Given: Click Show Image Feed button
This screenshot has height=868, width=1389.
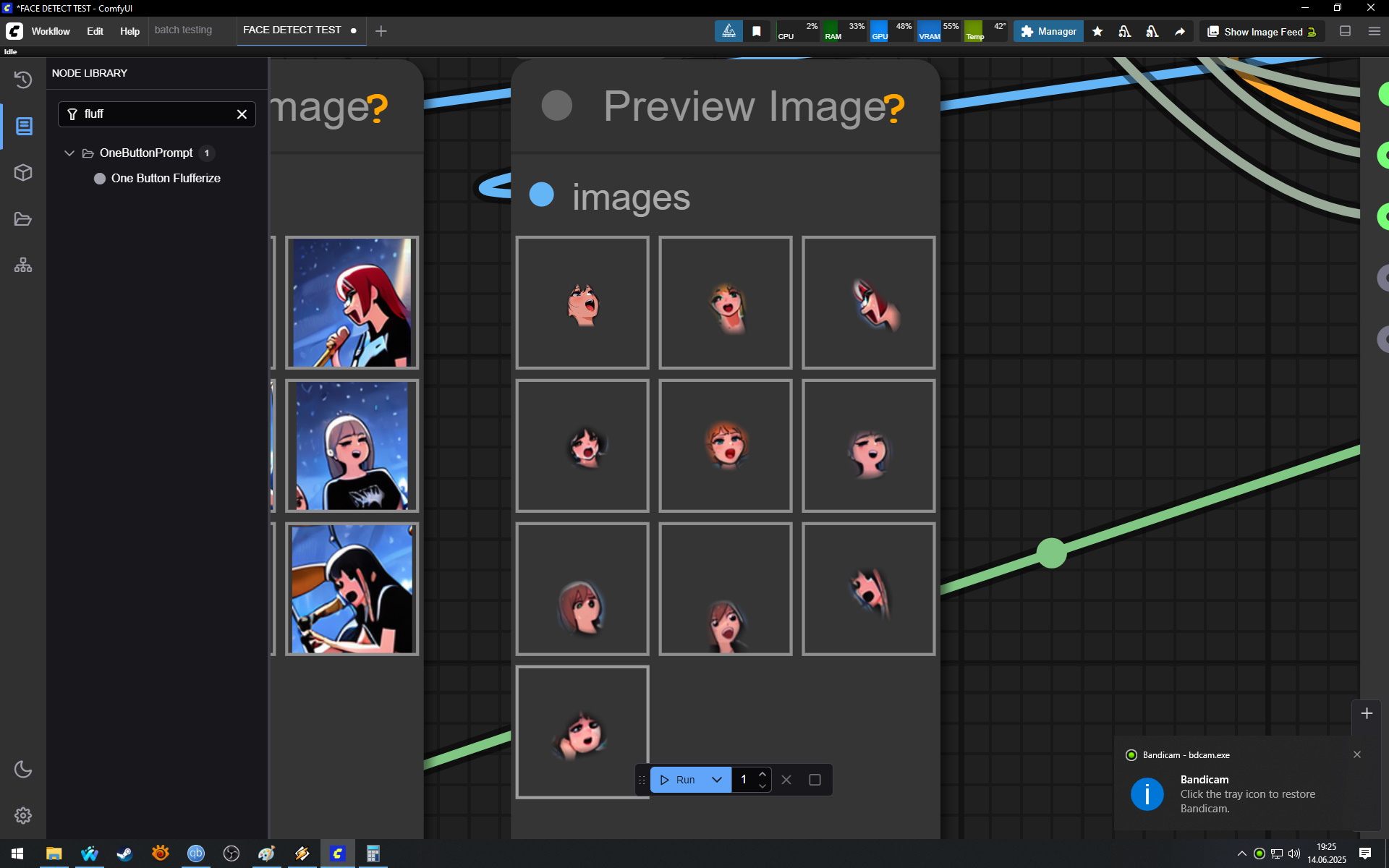Looking at the screenshot, I should coord(1262,31).
